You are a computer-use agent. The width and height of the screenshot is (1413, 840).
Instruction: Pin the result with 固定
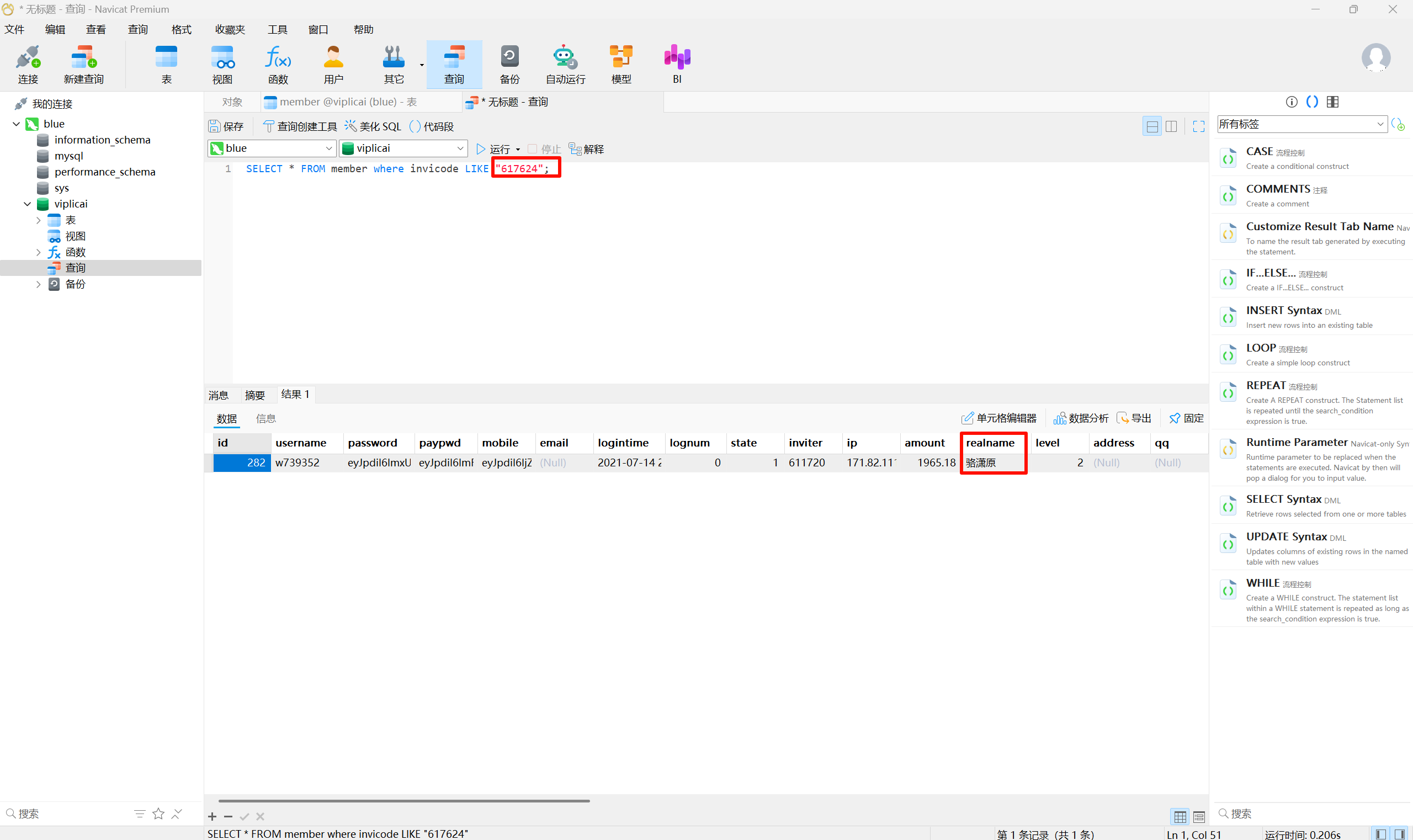pos(1187,418)
